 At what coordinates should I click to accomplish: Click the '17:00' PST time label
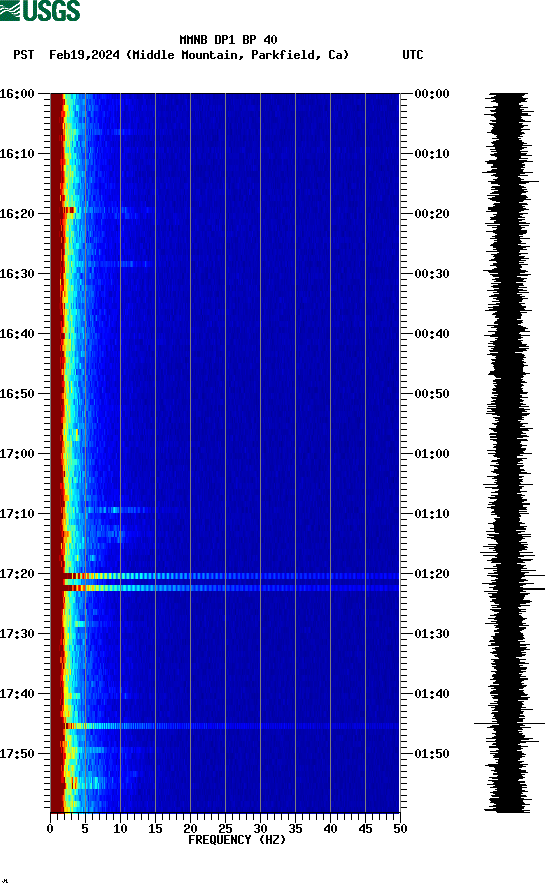pos(17,454)
